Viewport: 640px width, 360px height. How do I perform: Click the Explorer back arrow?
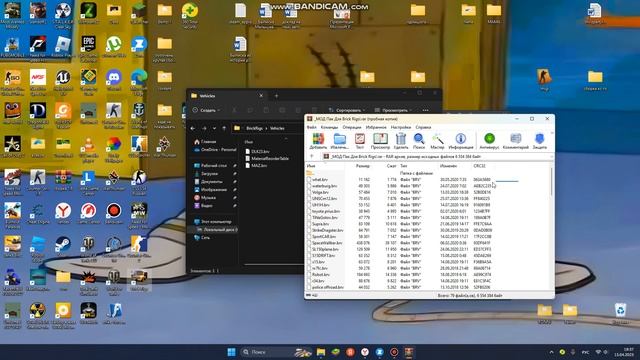193,128
